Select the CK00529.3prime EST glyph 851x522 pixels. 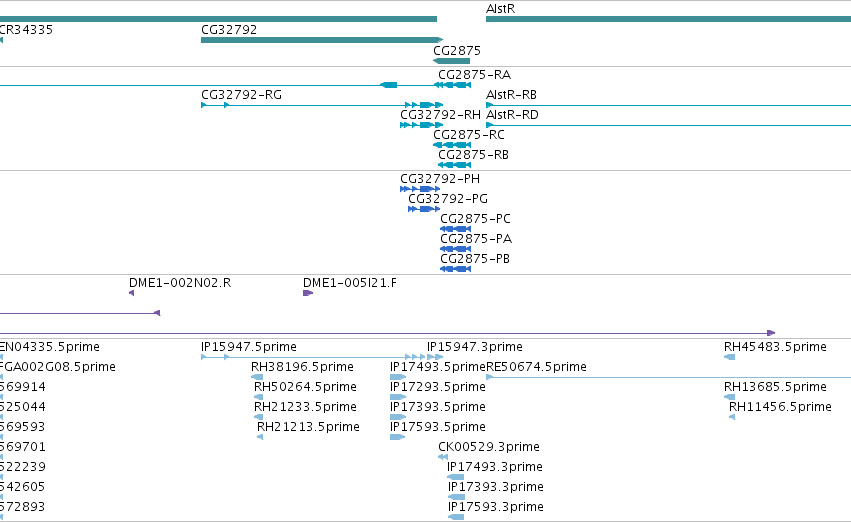[x=443, y=457]
